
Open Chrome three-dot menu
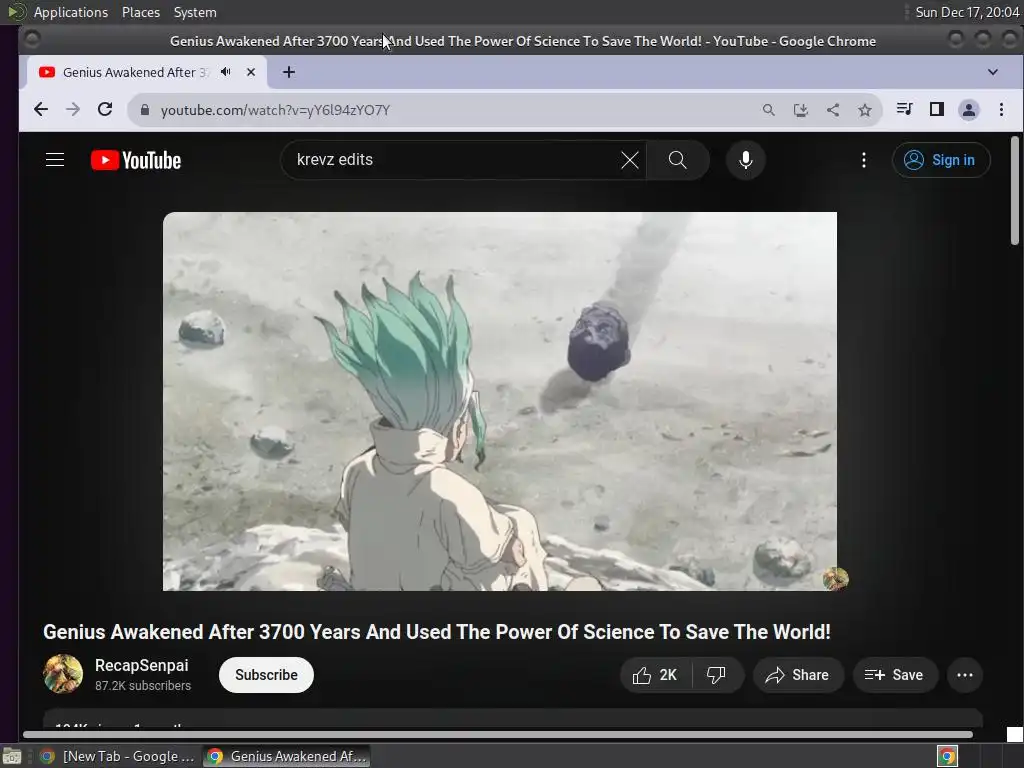tap(1001, 110)
